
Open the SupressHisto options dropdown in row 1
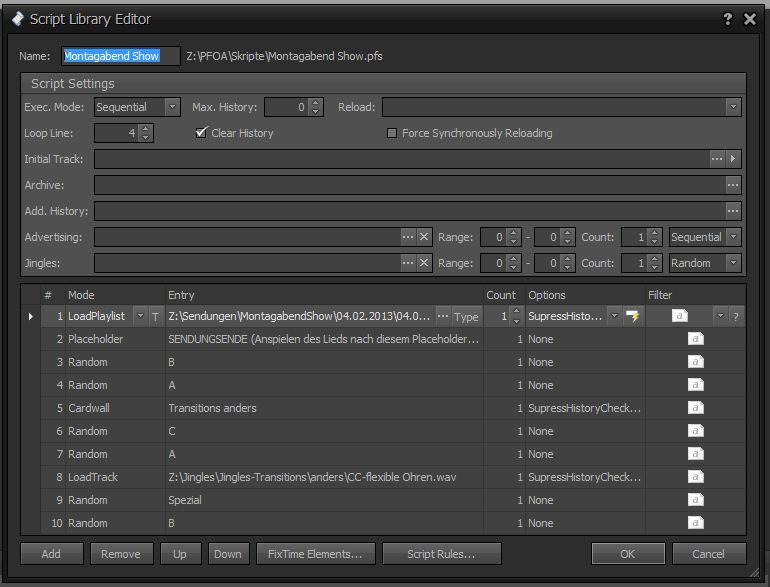click(614, 316)
